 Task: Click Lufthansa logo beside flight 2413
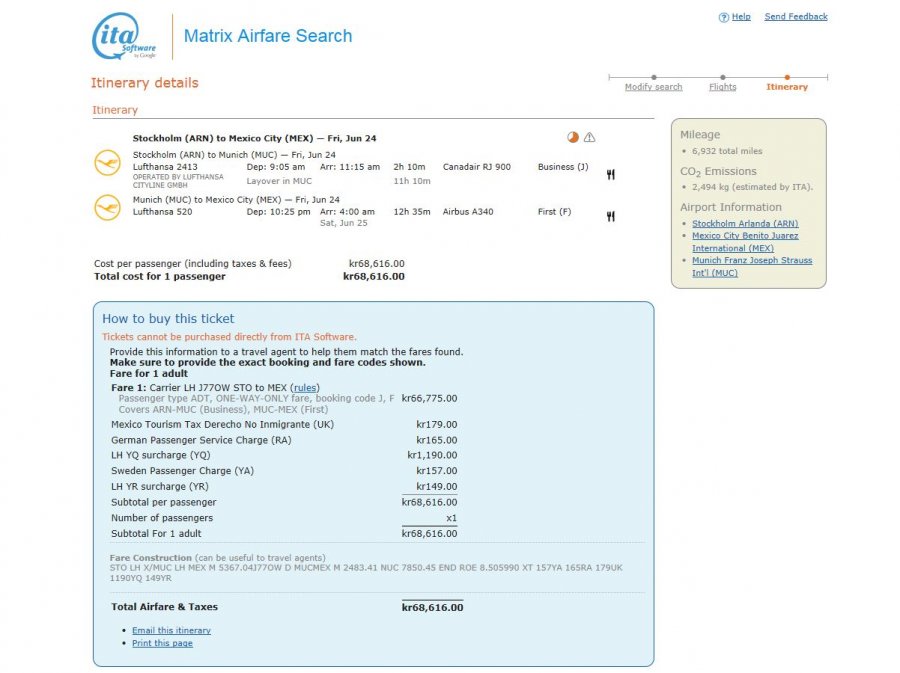107,163
